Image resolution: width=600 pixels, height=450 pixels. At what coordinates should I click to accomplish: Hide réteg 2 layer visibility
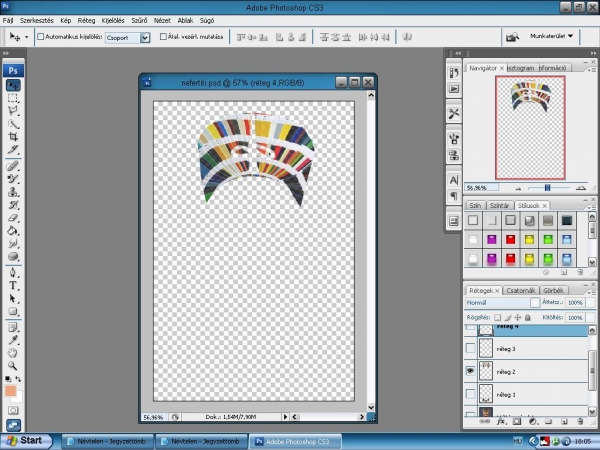coord(470,371)
